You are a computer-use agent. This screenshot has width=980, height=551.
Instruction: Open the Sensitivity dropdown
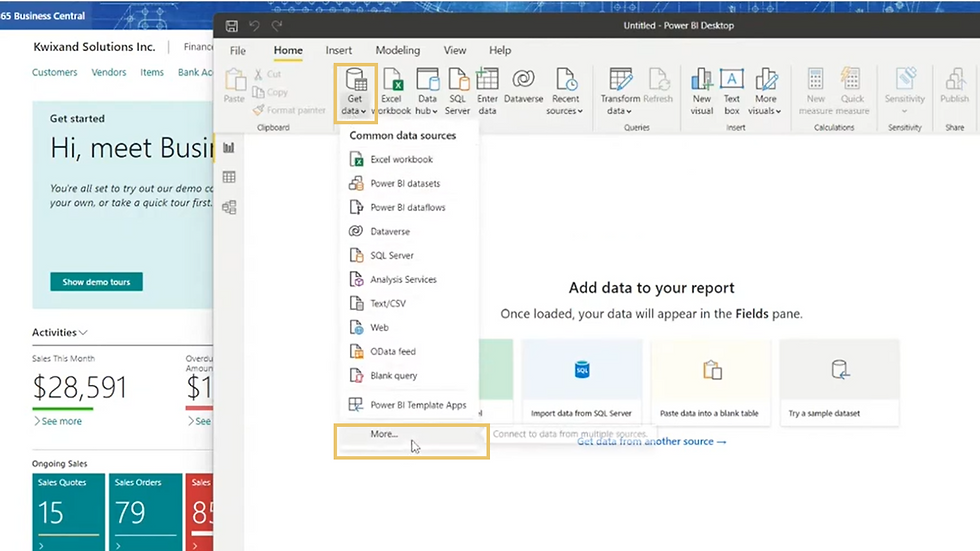click(x=904, y=92)
